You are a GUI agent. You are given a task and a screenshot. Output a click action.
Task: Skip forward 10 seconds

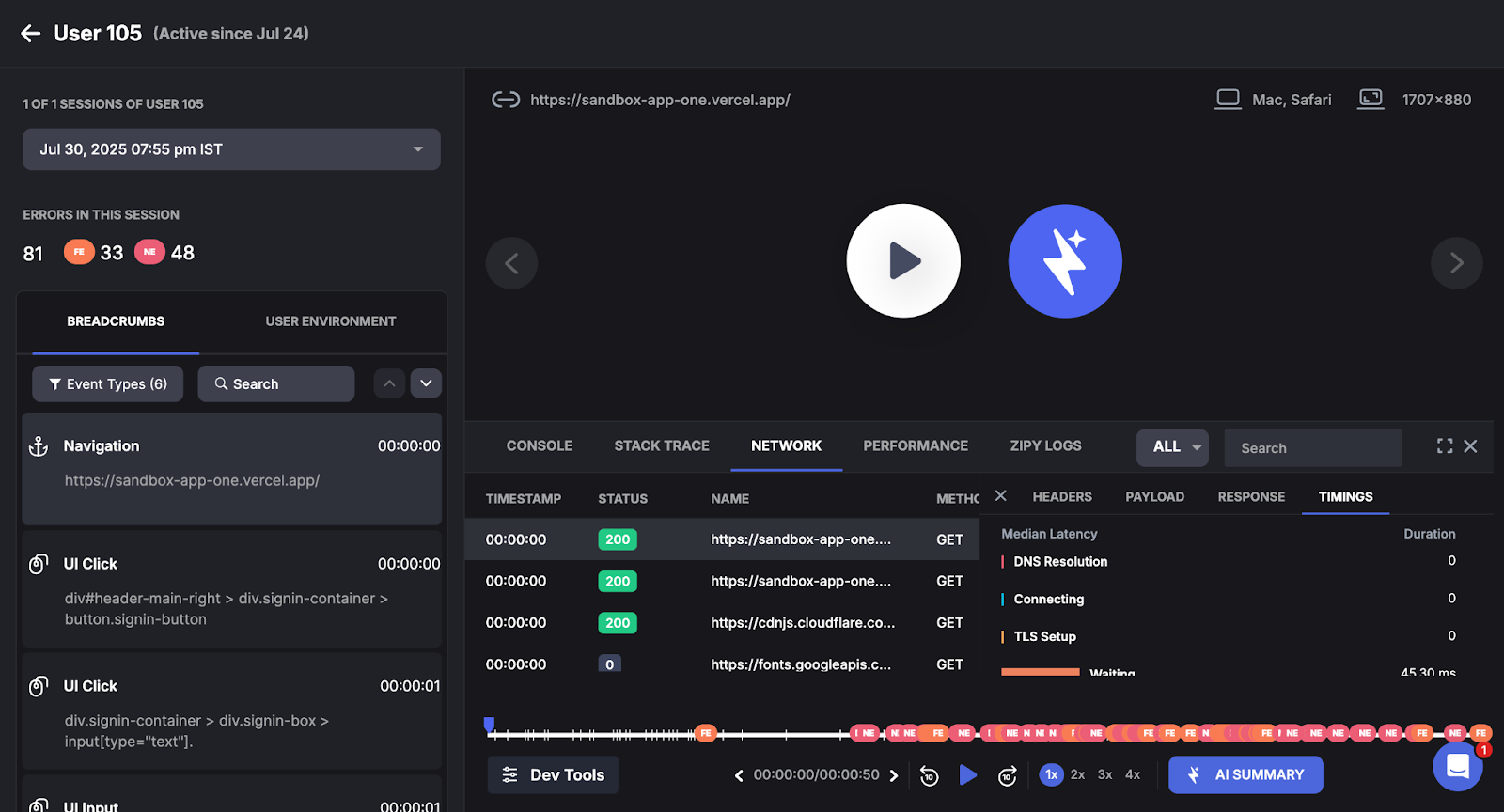(1007, 775)
